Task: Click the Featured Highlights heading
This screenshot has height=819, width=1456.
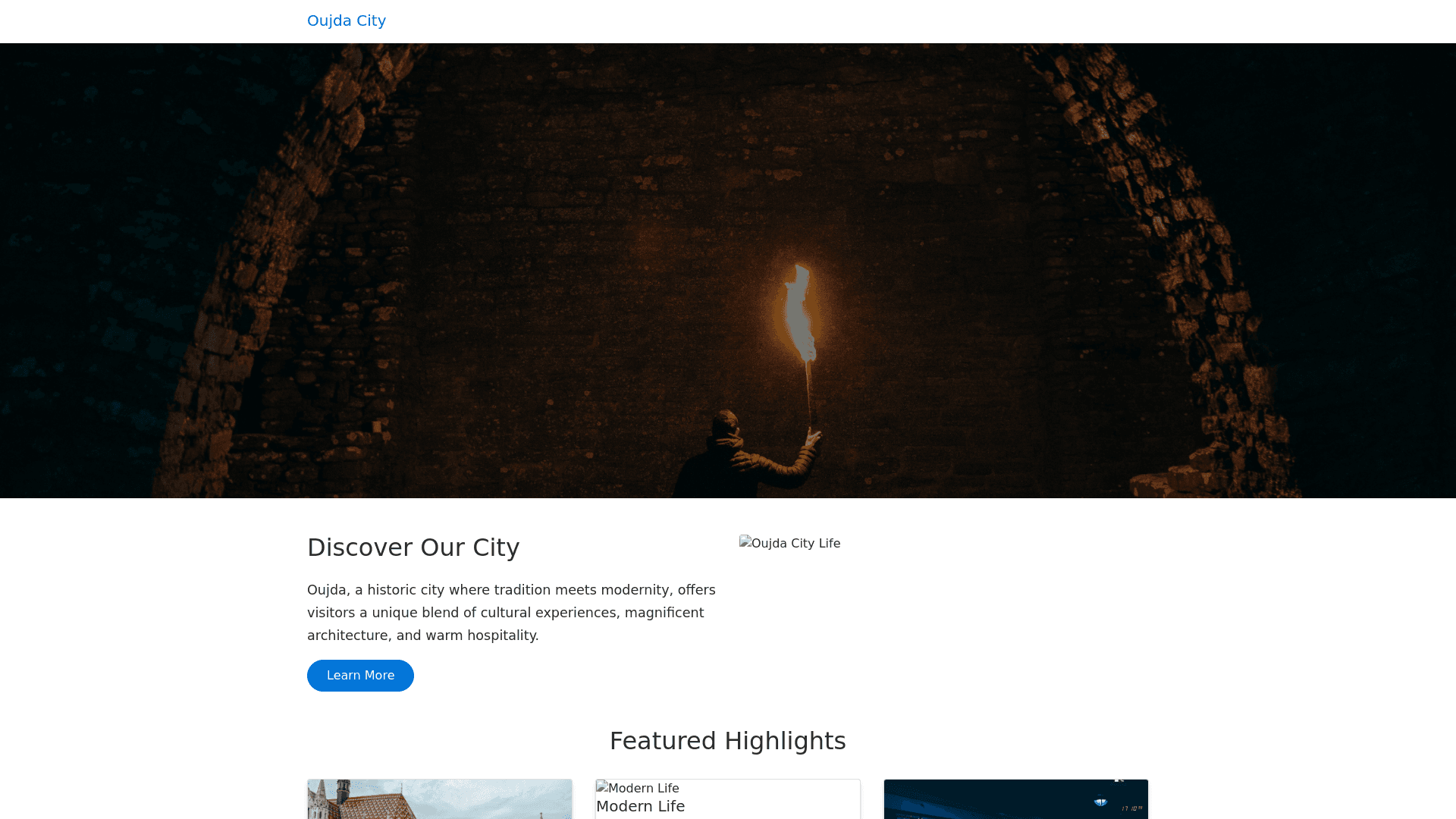Action: [x=727, y=741]
